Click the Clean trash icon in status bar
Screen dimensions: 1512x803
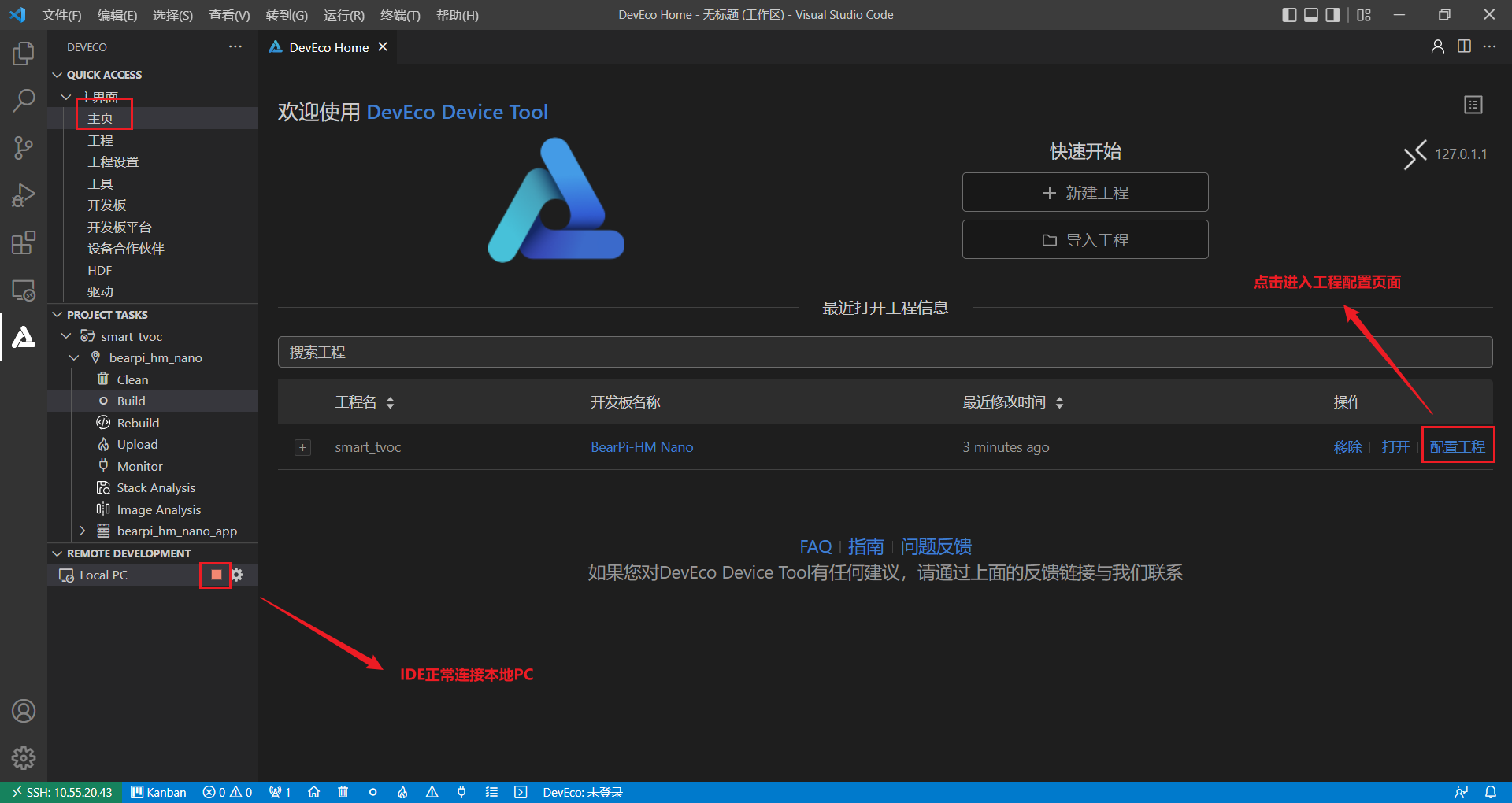343,792
